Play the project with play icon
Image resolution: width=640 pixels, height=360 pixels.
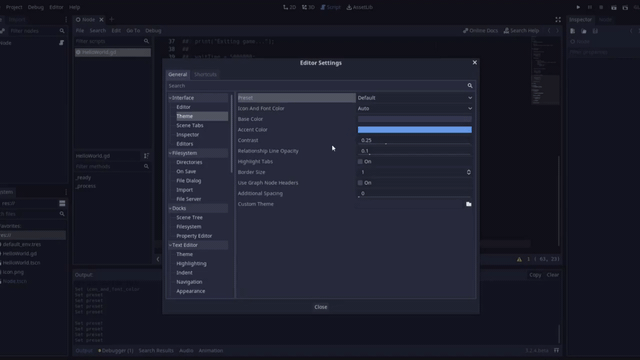tap(578, 7)
